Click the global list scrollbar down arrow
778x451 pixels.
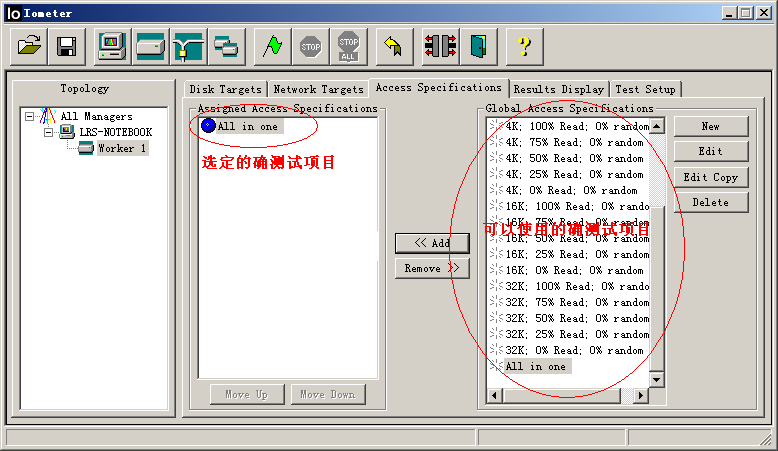pos(657,380)
